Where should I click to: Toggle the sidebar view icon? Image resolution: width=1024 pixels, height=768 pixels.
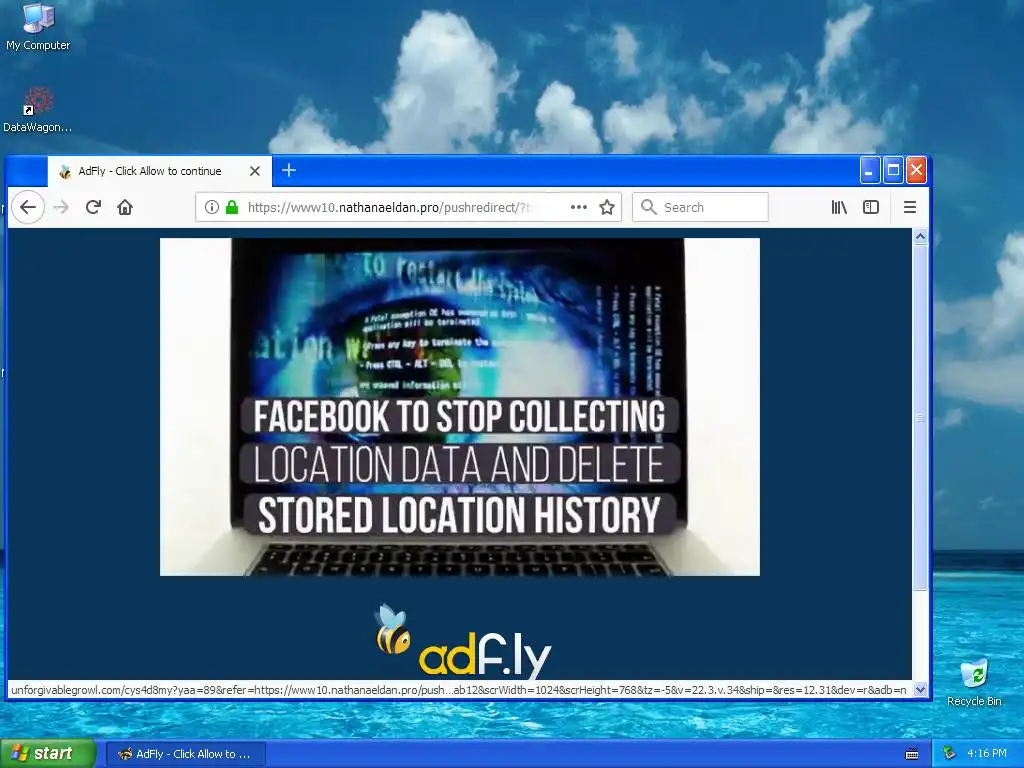click(x=871, y=207)
